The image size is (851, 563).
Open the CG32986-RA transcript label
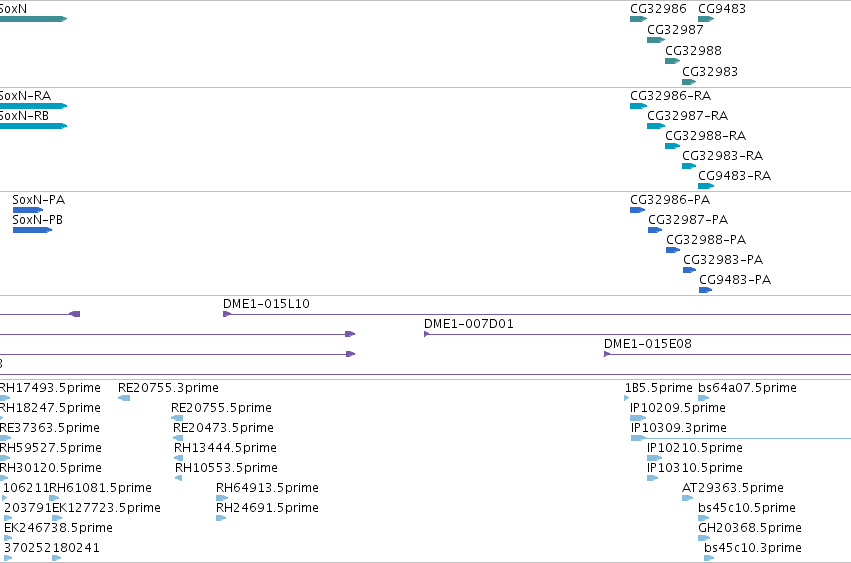coord(670,96)
